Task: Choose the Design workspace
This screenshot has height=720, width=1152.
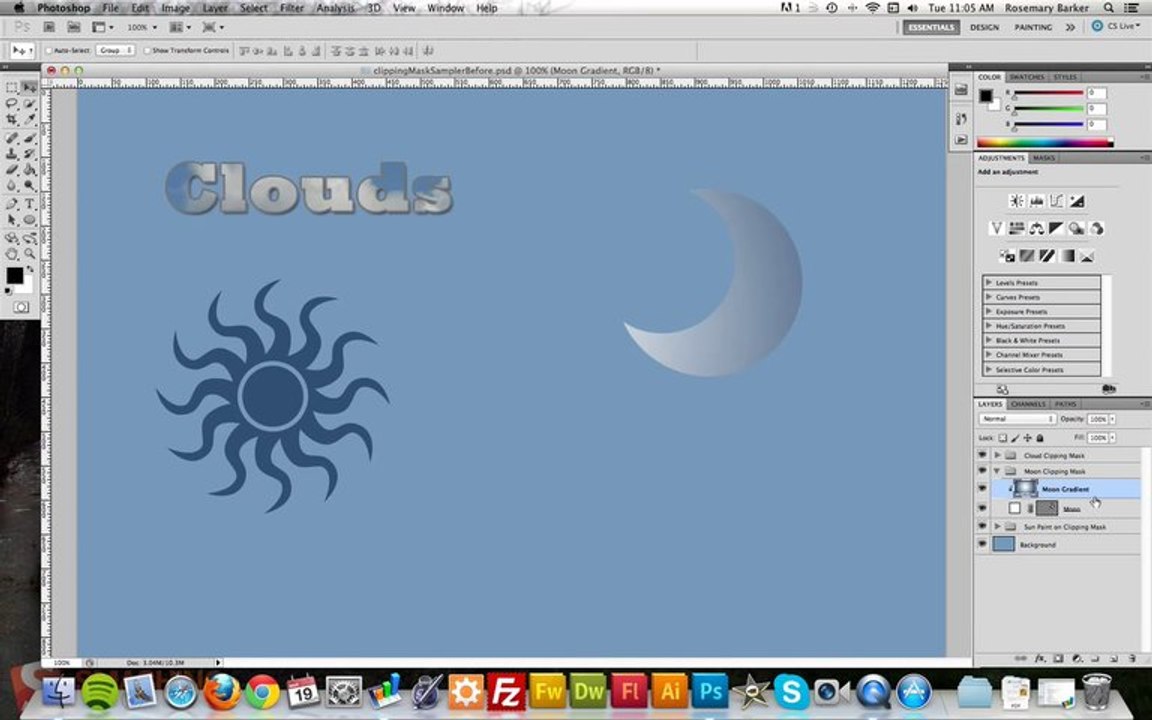Action: pos(984,27)
